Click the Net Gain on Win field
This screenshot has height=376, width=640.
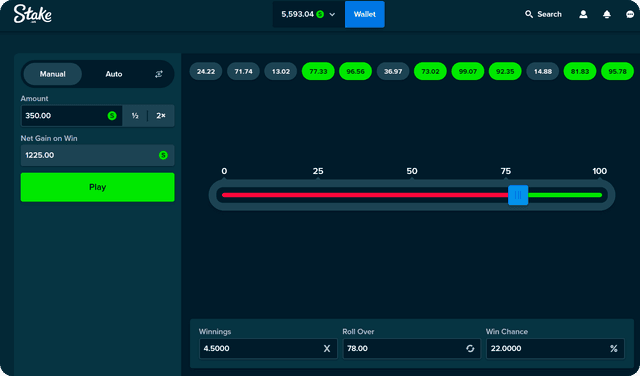click(x=98, y=155)
